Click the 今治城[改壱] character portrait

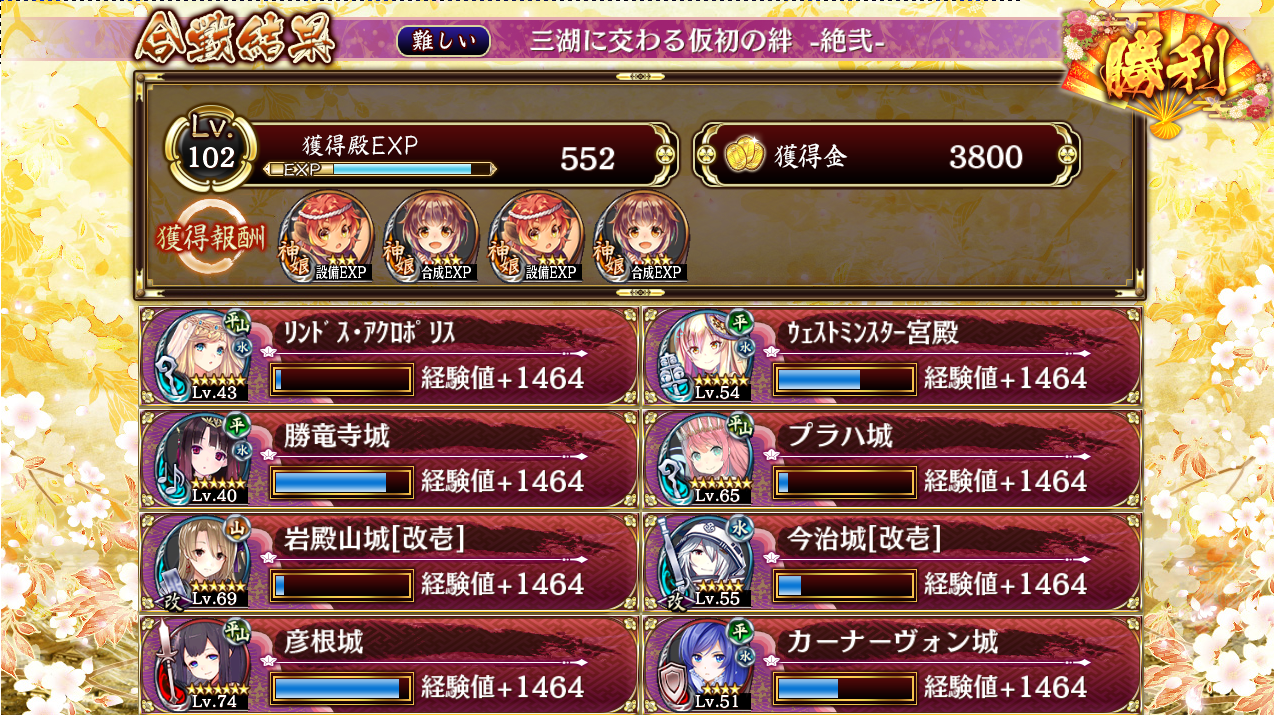click(708, 562)
